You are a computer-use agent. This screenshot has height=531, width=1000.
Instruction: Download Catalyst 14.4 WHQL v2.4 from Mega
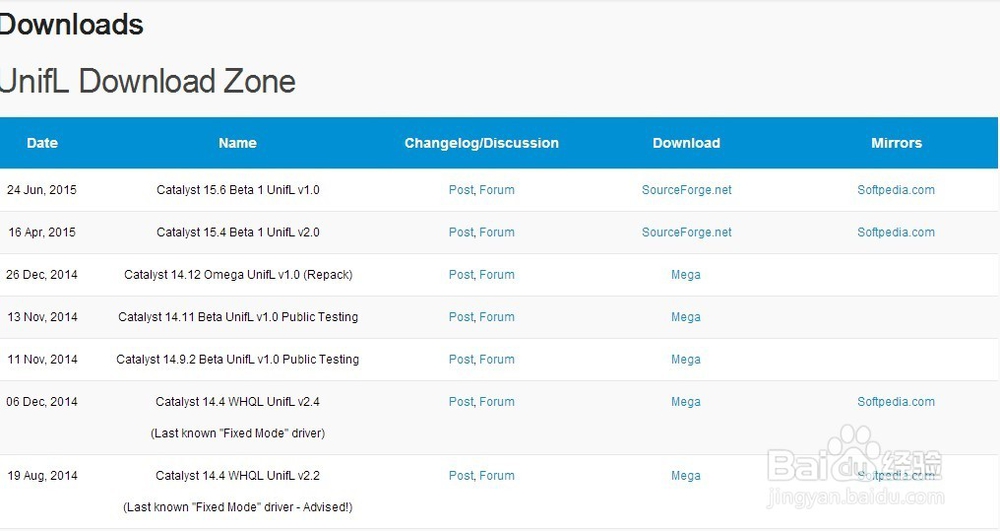coord(686,402)
